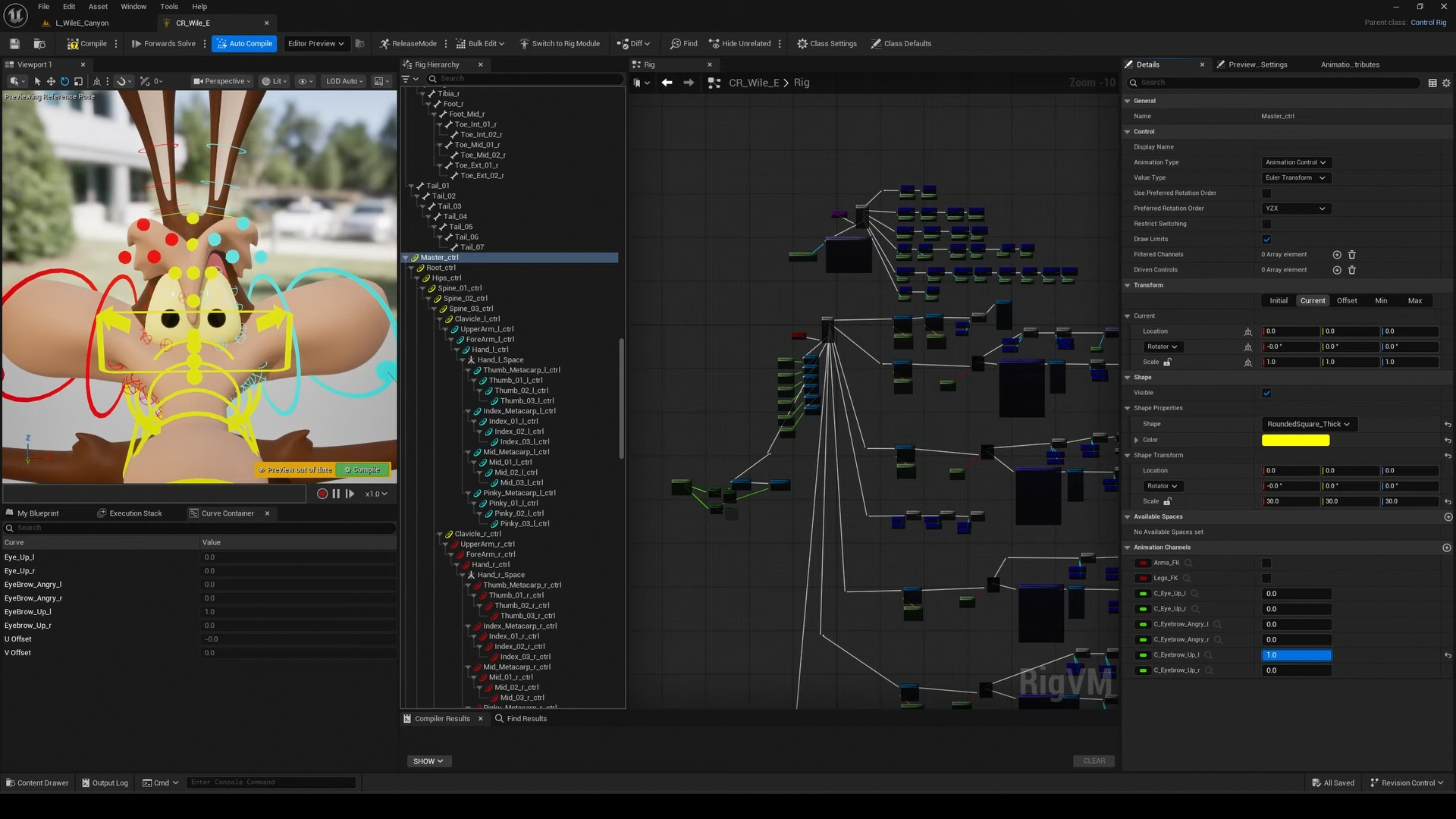Open Class Defaults
Screen dimensions: 1456x819
coord(901,44)
